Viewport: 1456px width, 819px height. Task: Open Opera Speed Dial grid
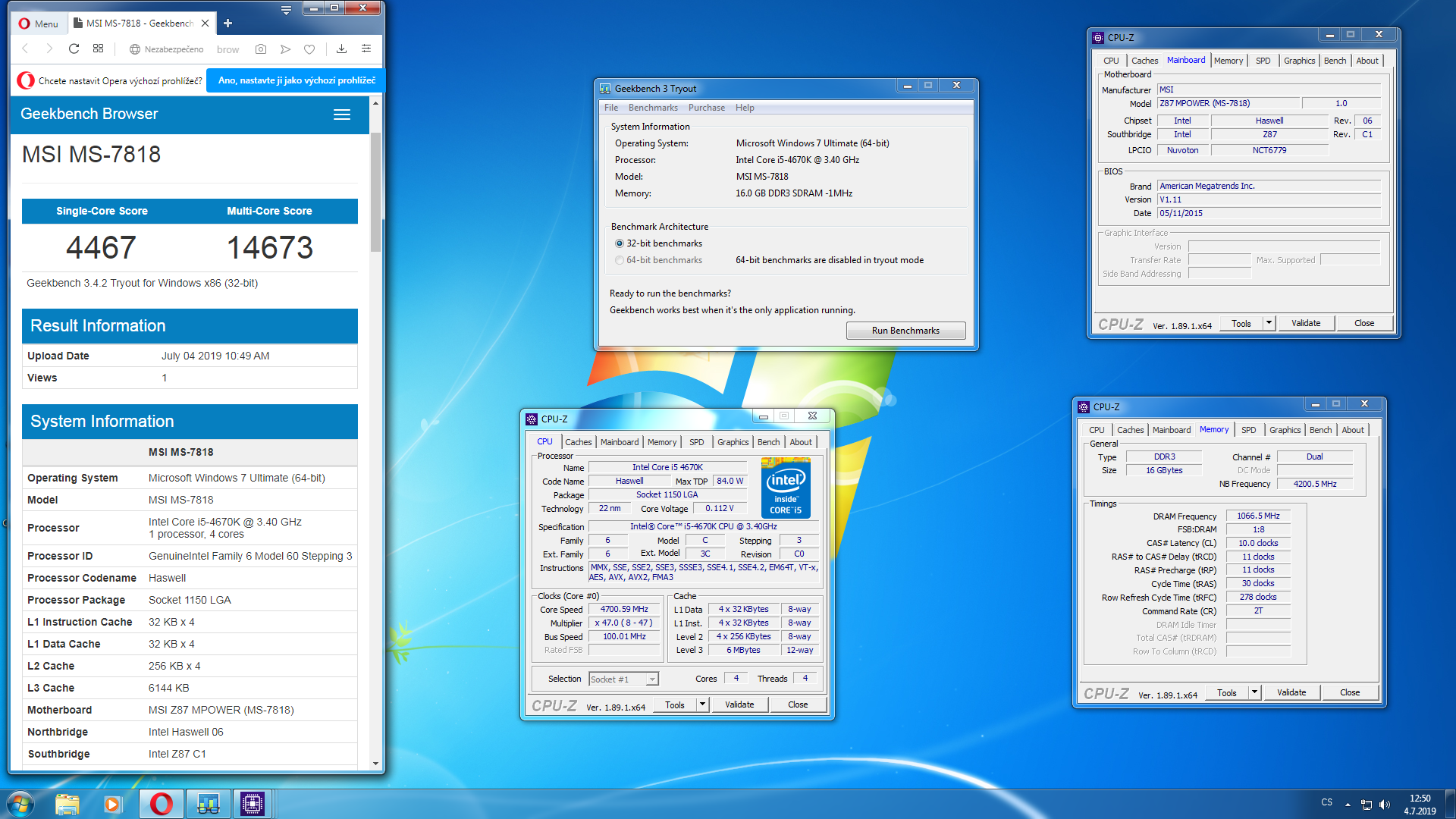click(98, 49)
